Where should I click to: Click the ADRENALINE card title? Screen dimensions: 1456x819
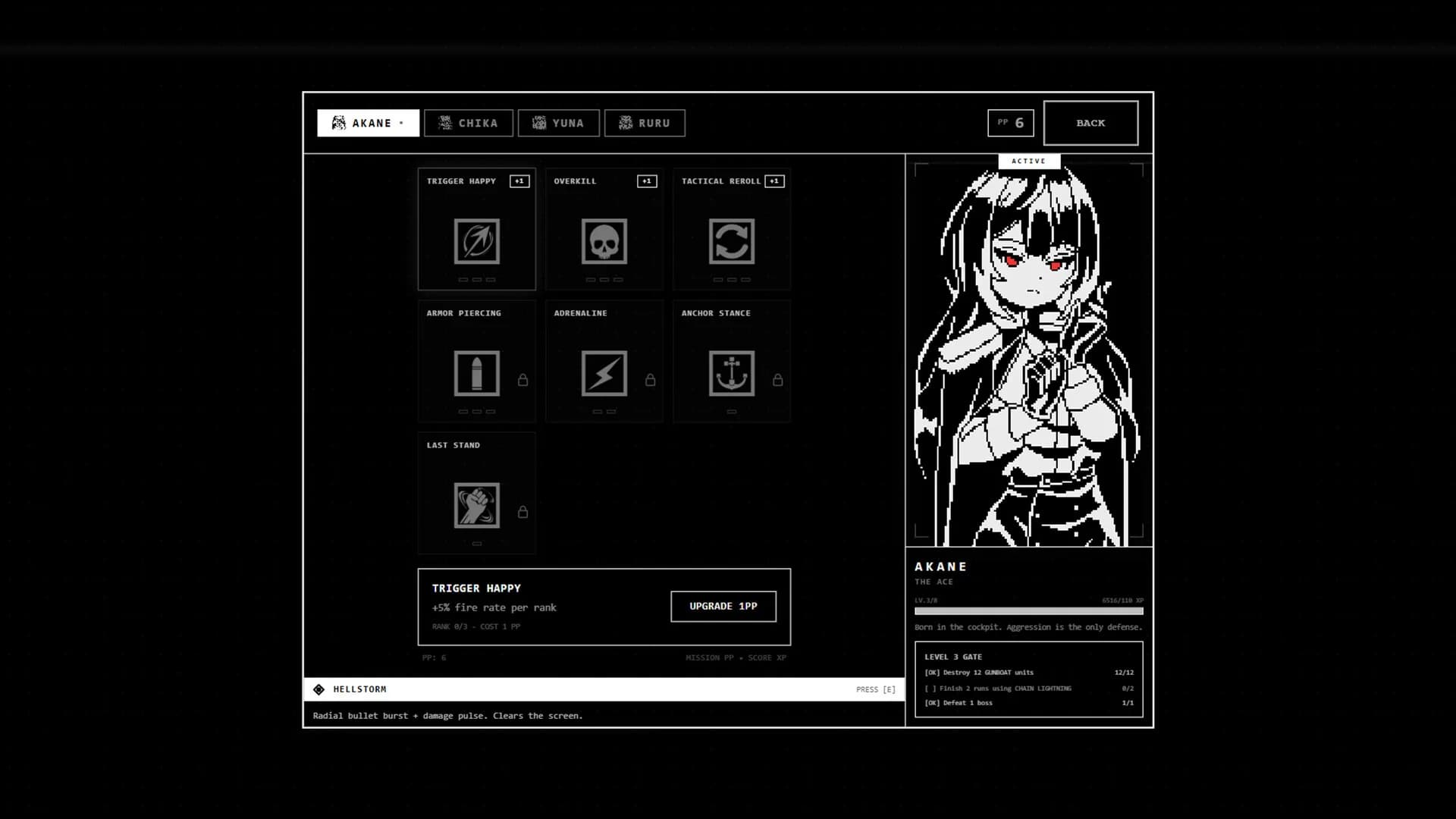tap(580, 313)
